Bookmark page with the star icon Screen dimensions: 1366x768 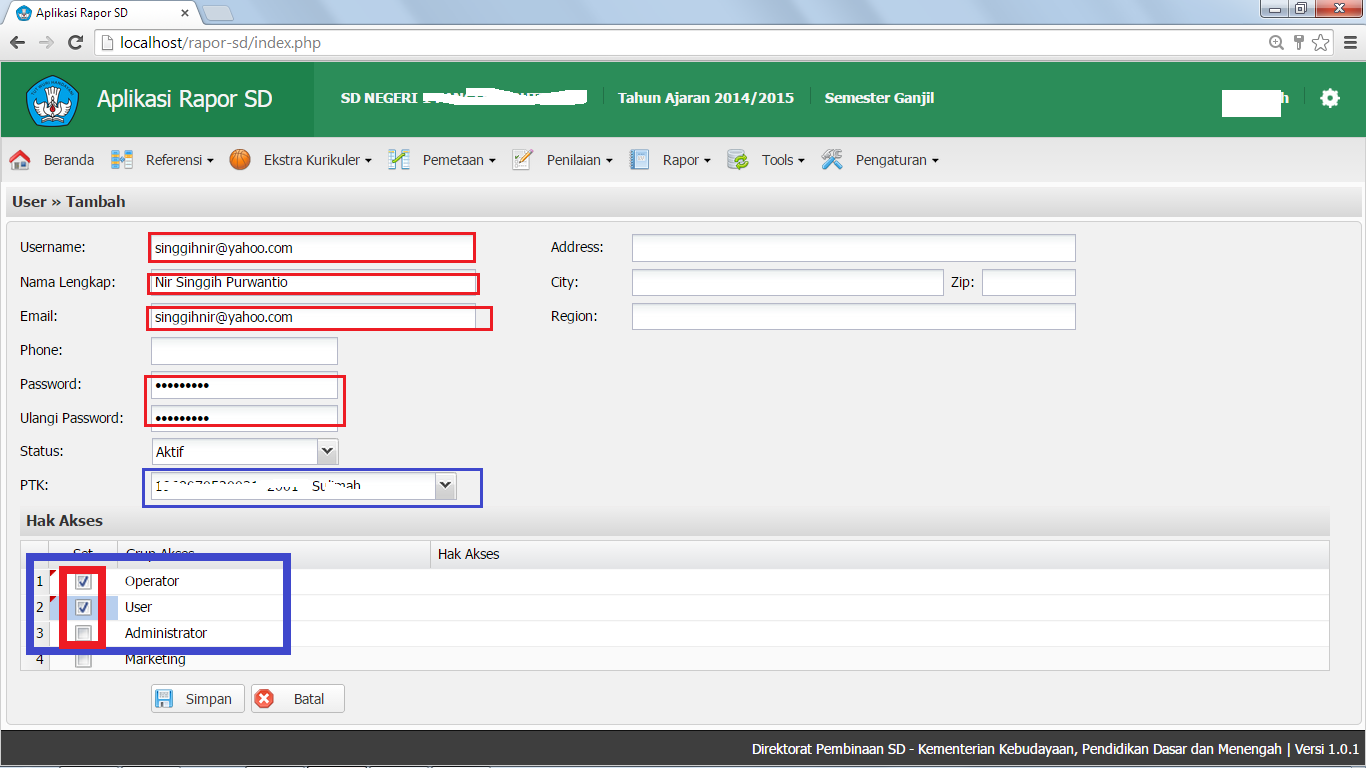point(1321,43)
